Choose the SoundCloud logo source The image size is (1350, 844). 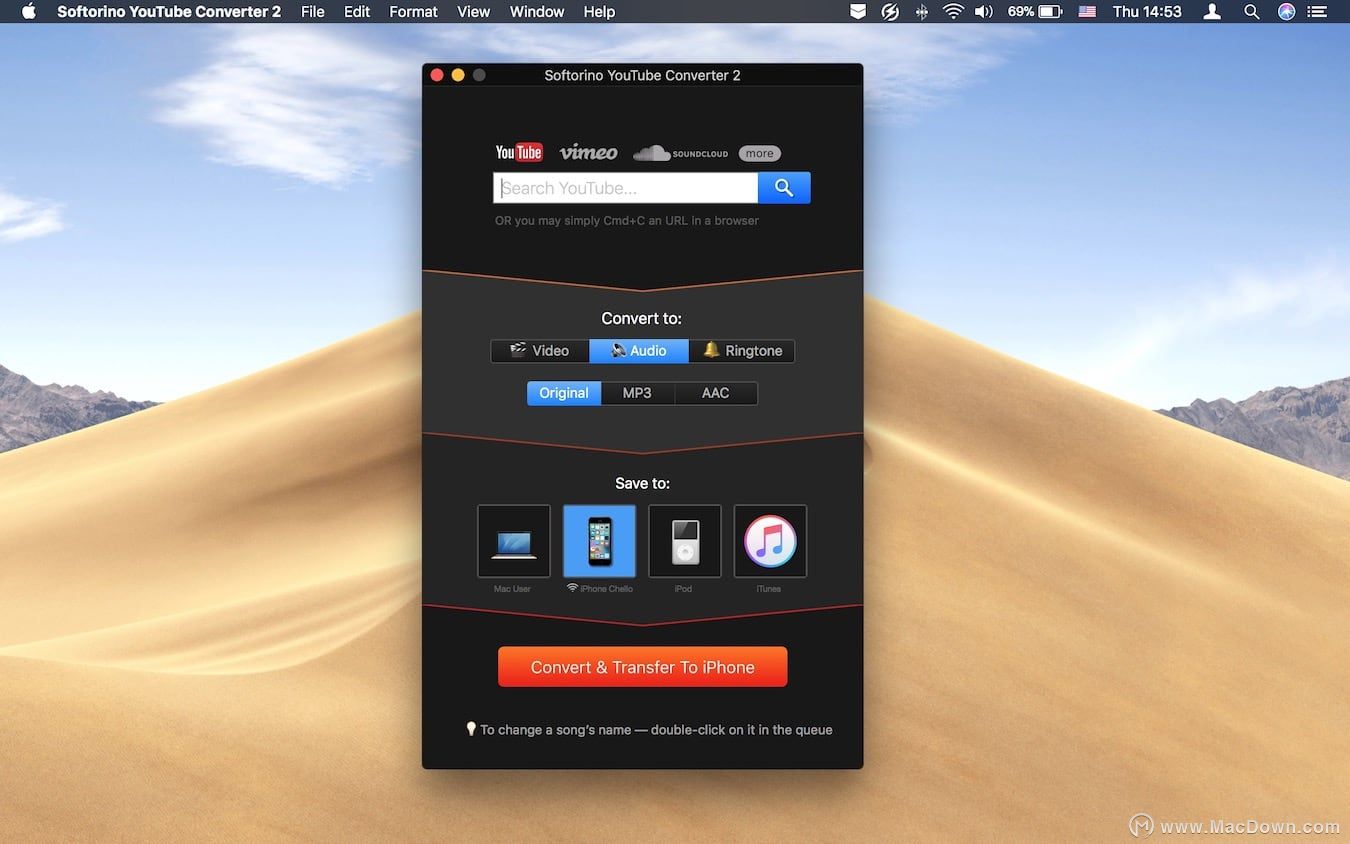681,153
